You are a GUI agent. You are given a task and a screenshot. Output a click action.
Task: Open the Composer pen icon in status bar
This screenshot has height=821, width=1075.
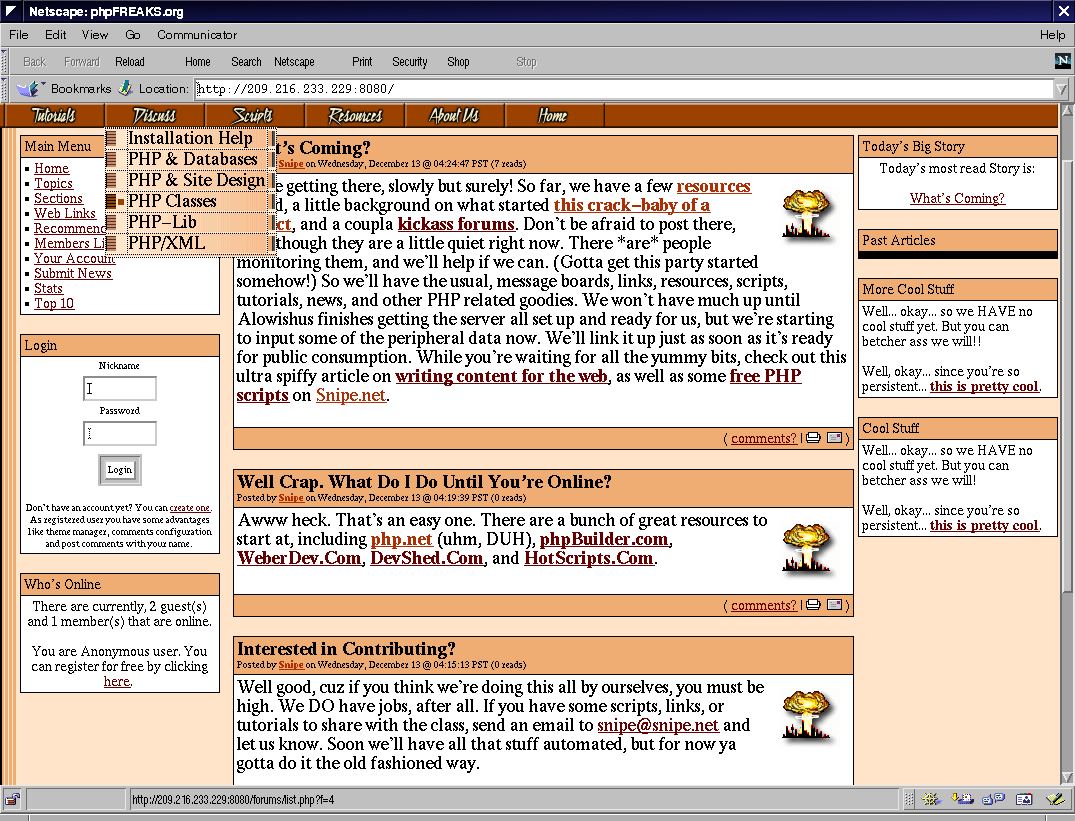[x=1054, y=799]
